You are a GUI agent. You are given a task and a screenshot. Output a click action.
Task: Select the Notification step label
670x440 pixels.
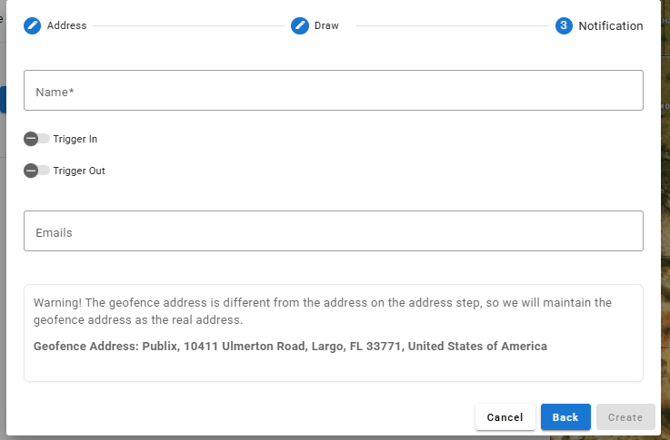(610, 26)
